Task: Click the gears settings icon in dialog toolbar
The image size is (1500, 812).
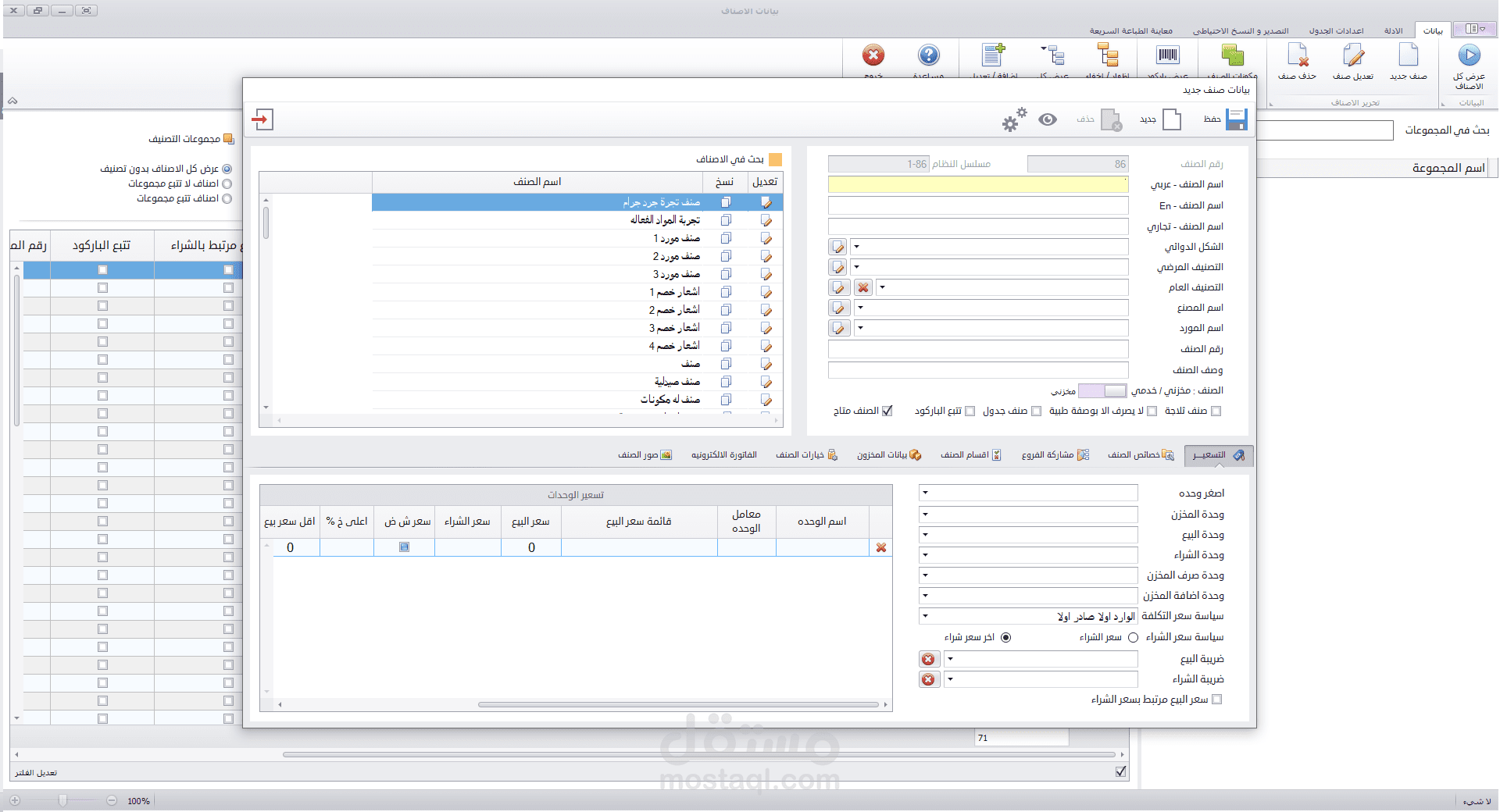Action: 1014,119
